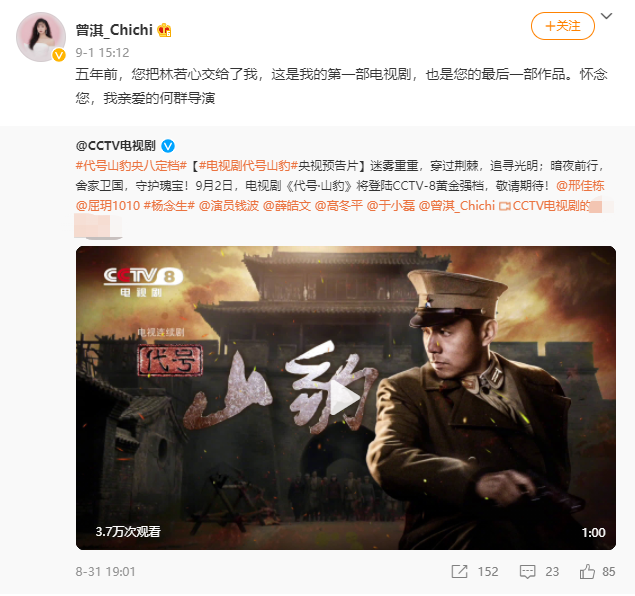Open hashtag #代号山豹央八定档#
The height and width of the screenshot is (596, 635).
[x=131, y=166]
